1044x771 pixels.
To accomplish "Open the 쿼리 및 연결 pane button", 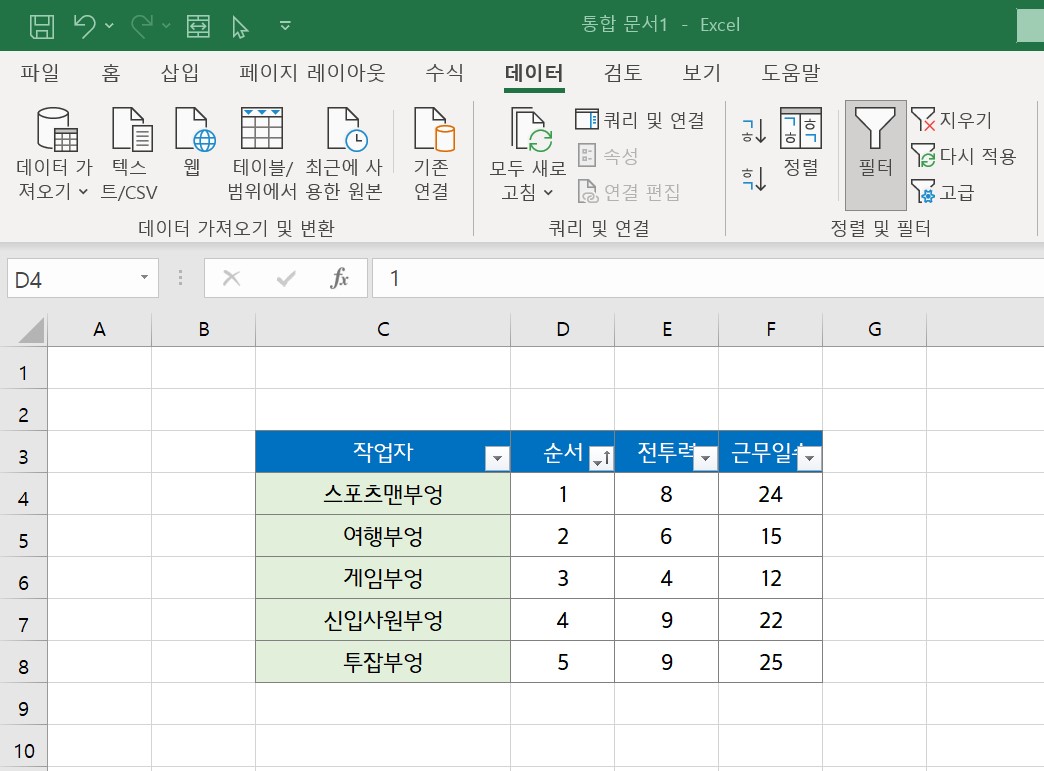I will (x=640, y=120).
